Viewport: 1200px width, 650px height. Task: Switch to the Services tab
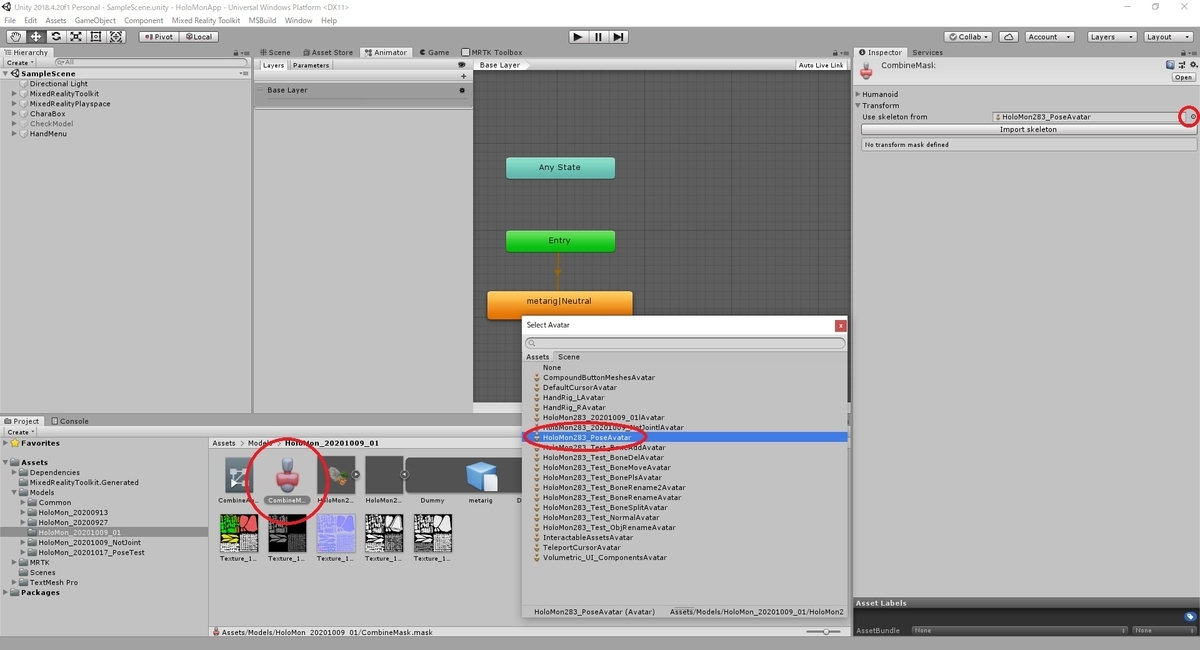pyautogui.click(x=927, y=52)
